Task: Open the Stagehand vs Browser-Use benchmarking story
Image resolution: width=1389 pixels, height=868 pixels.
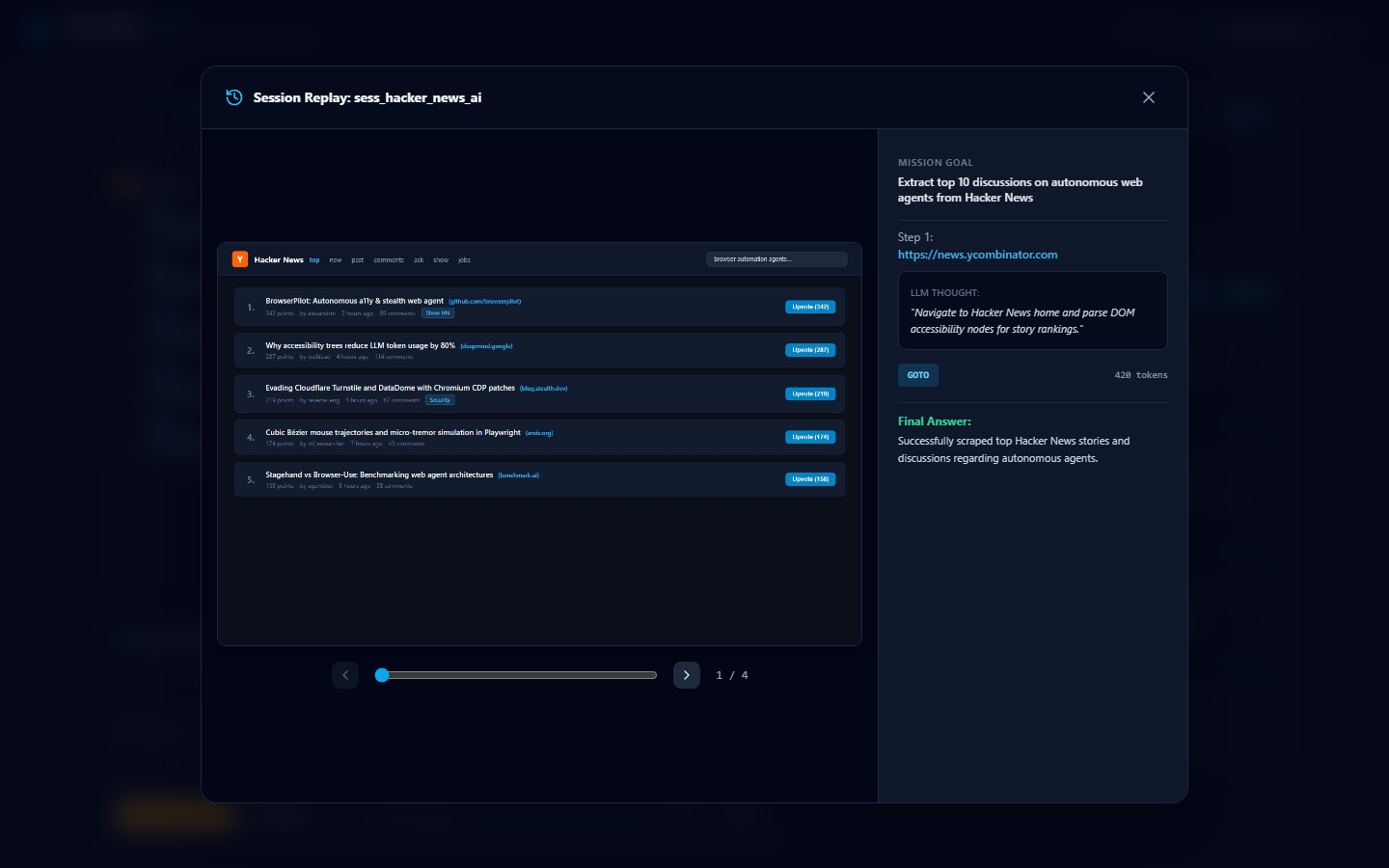Action: [x=379, y=475]
